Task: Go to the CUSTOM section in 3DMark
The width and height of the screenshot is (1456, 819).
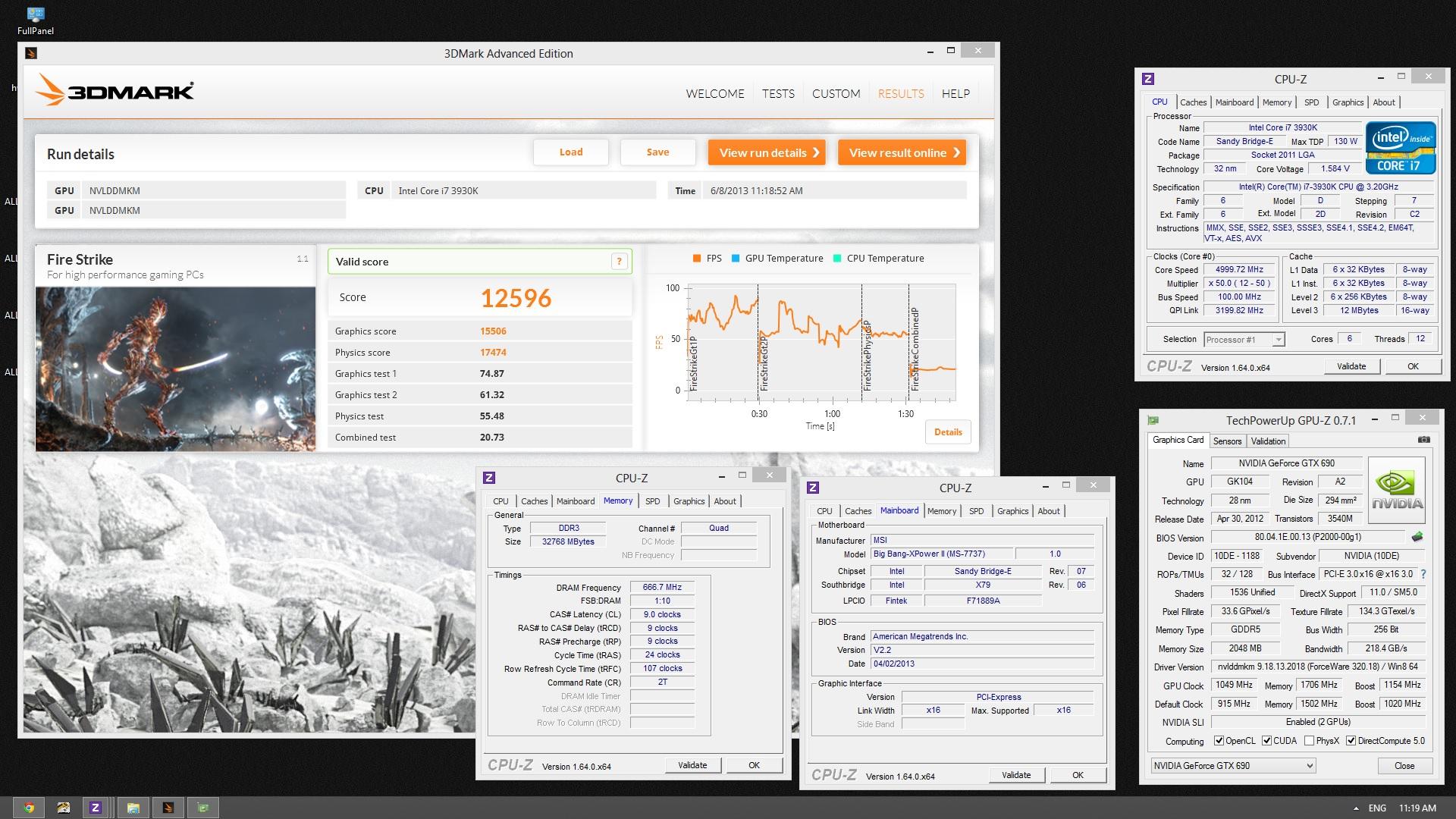Action: 836,94
